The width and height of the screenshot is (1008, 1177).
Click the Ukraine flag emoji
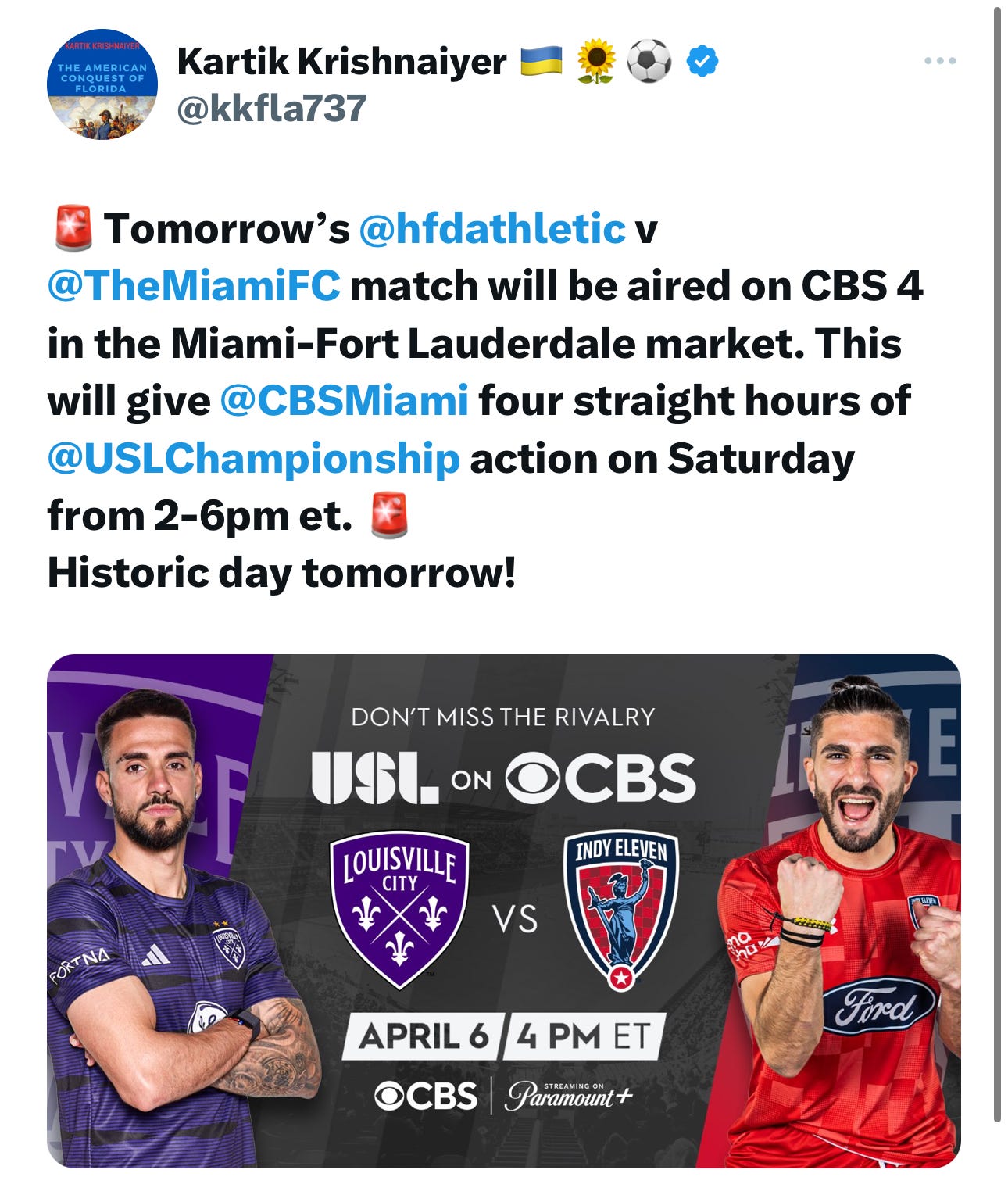542,61
